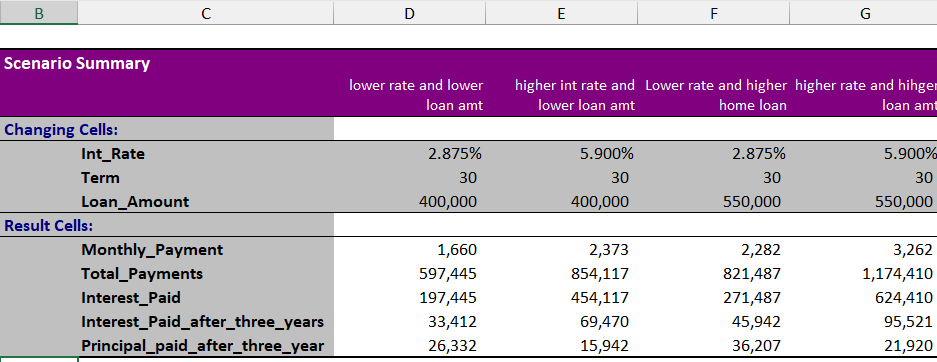The image size is (937, 362).
Task: Select column F header
Action: [x=714, y=13]
